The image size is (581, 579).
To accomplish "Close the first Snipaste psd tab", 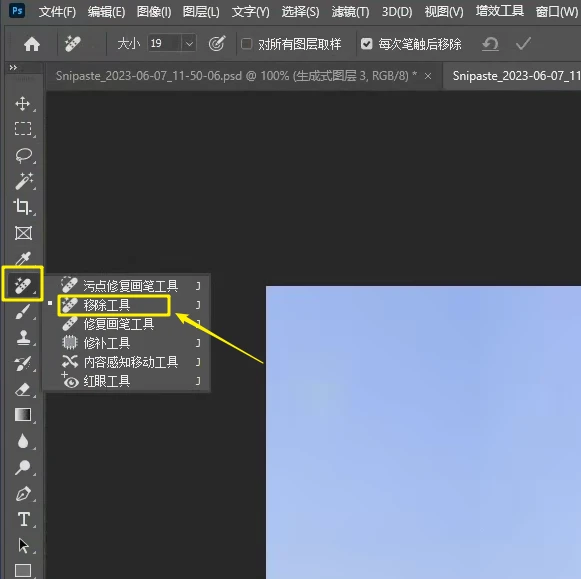I will tap(428, 76).
